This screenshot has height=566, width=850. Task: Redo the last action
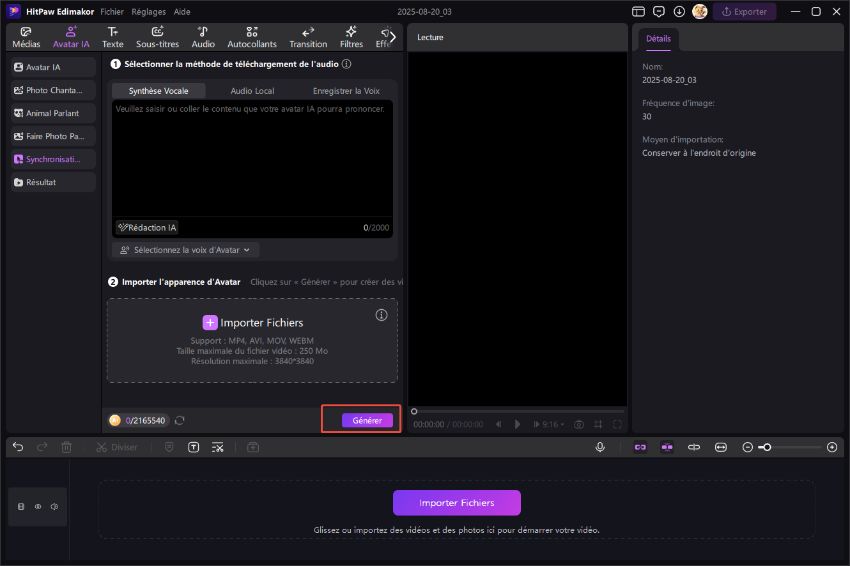pyautogui.click(x=42, y=447)
